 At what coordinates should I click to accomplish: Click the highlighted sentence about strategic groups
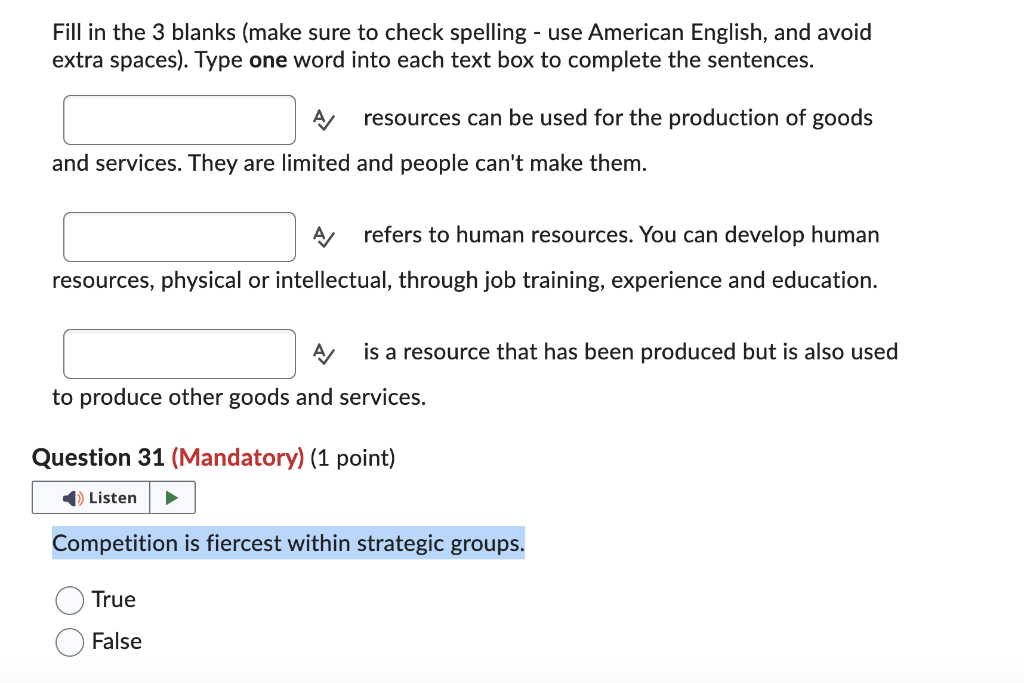point(288,543)
